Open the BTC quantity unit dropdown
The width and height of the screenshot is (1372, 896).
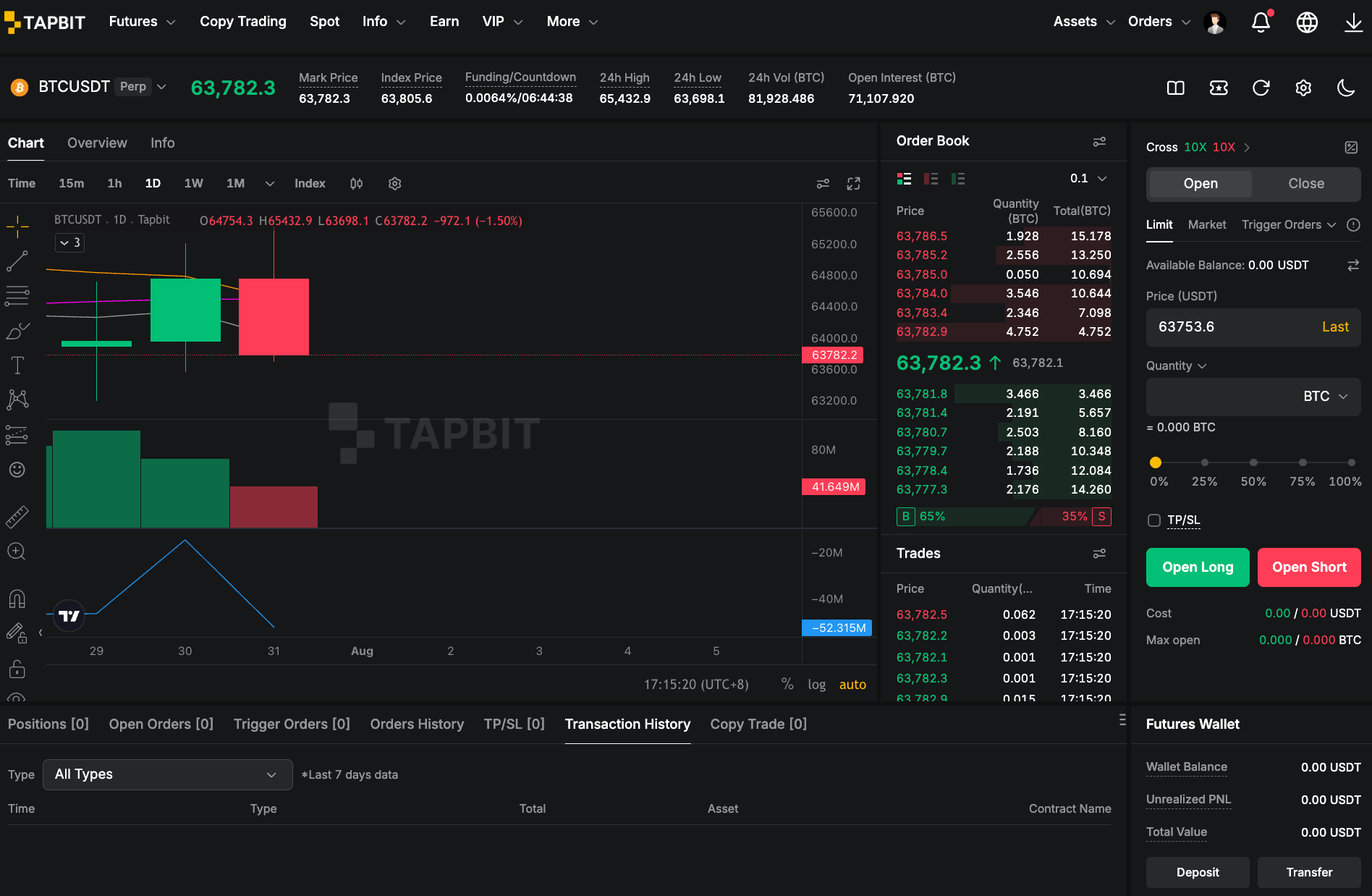click(x=1326, y=397)
